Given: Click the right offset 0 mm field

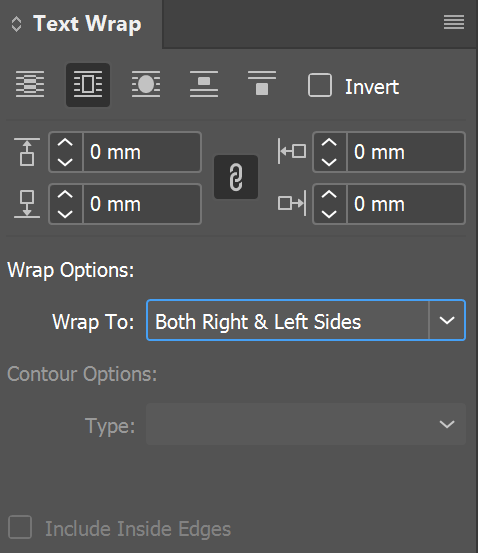Looking at the screenshot, I should (x=406, y=204).
